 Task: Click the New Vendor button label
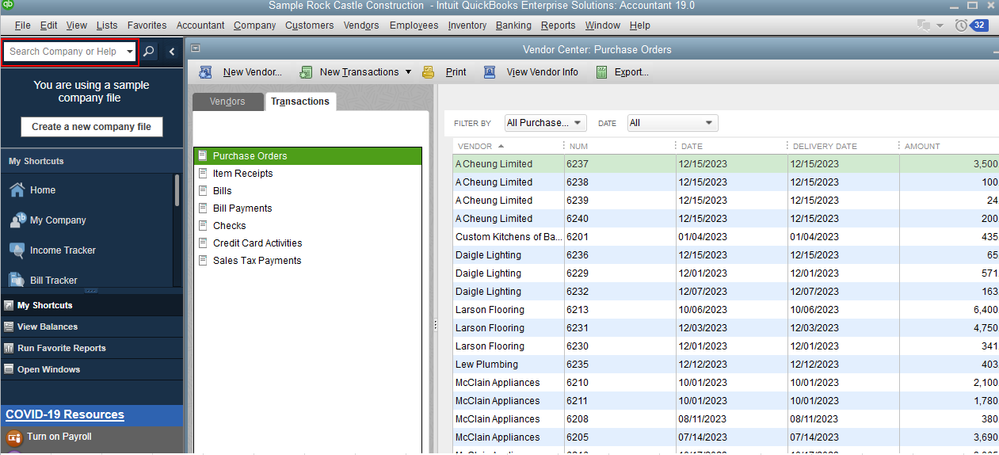click(252, 72)
